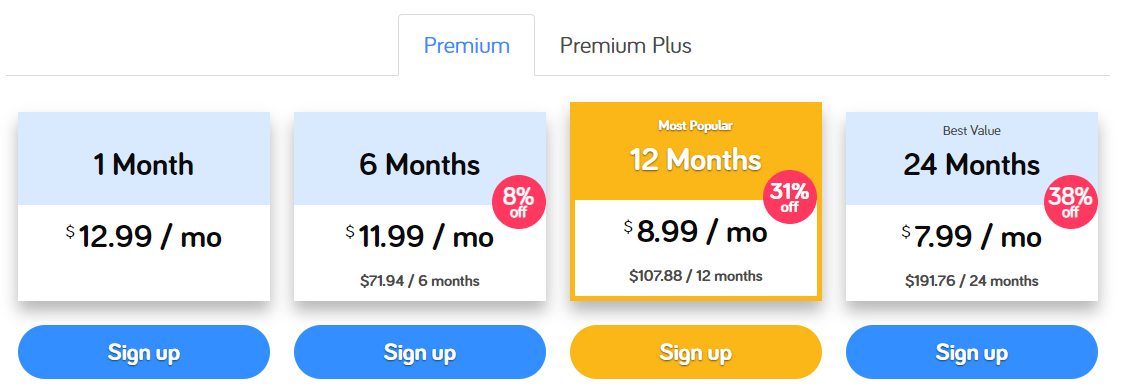Switch to the Premium tab
Viewport: 1123px width, 392px height.
click(466, 45)
